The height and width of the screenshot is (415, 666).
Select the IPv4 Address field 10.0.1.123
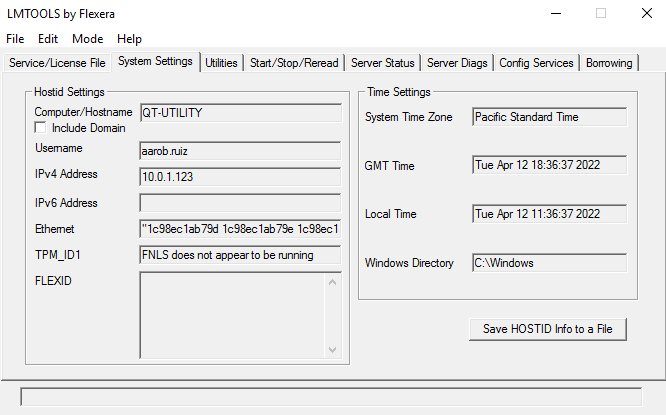(x=240, y=177)
